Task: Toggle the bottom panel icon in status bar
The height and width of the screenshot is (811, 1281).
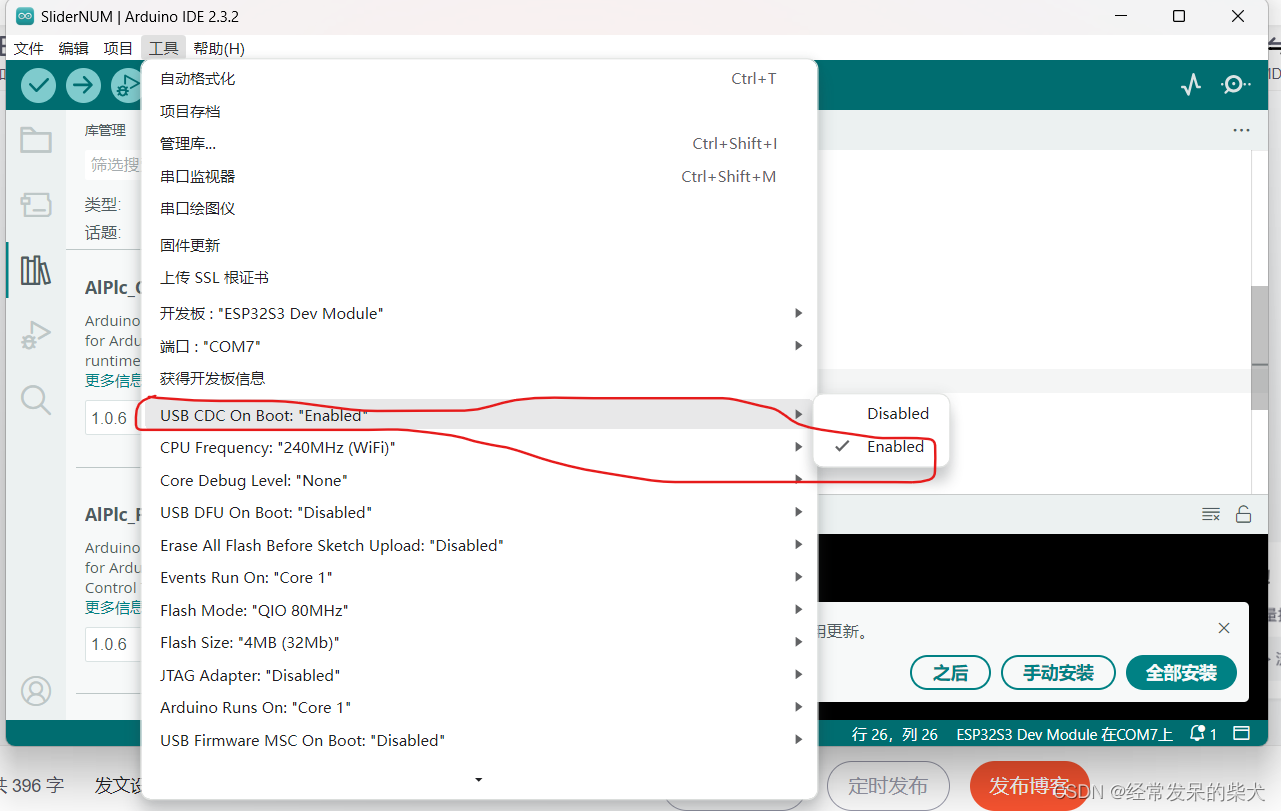Action: coord(1241,734)
